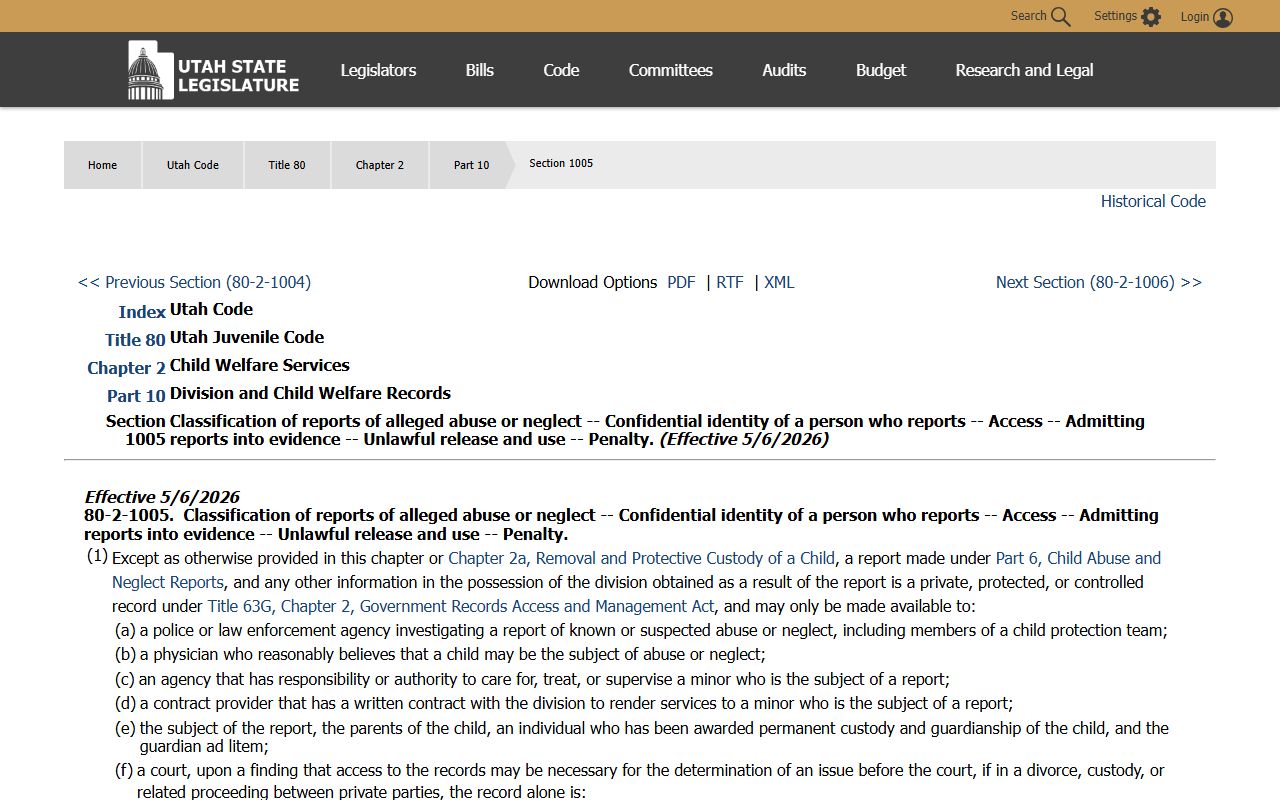Go to Home breadcrumb
This screenshot has width=1280, height=800.
(102, 165)
